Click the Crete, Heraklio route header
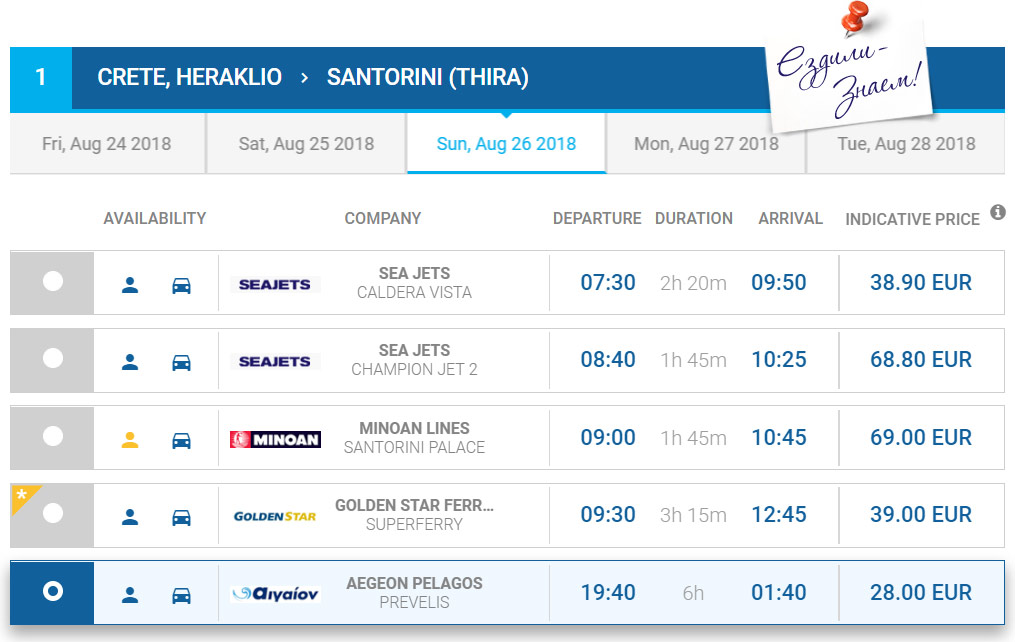The height and width of the screenshot is (642, 1015). tap(190, 77)
